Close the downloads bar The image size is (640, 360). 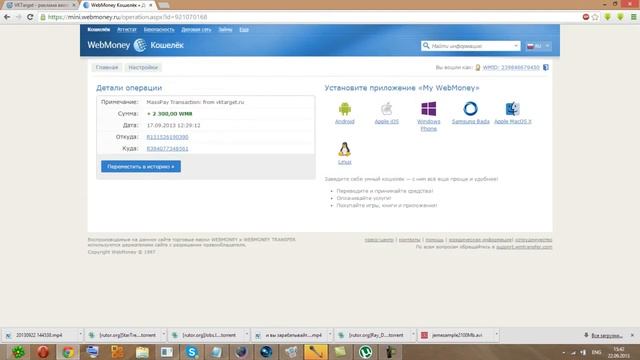632,335
